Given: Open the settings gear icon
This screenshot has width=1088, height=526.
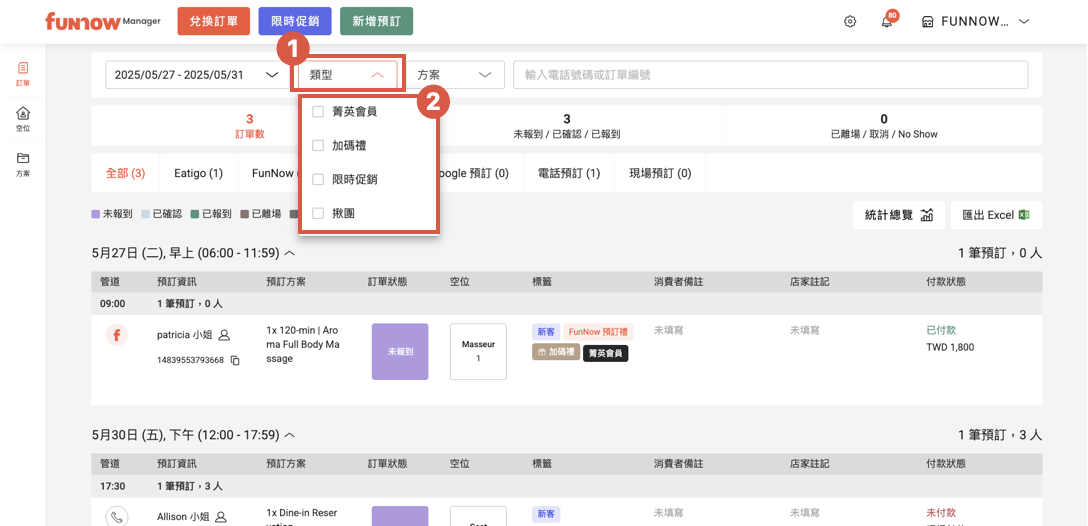Looking at the screenshot, I should [850, 22].
